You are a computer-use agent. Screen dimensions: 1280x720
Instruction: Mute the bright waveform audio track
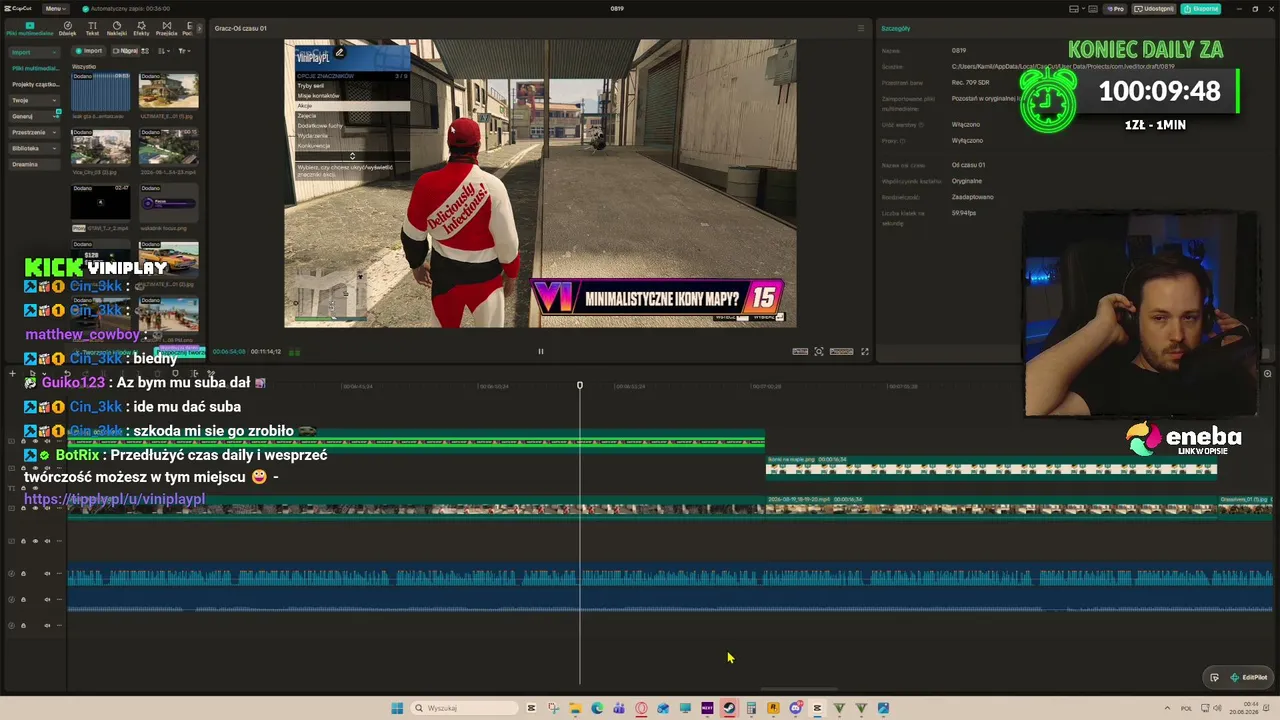48,574
